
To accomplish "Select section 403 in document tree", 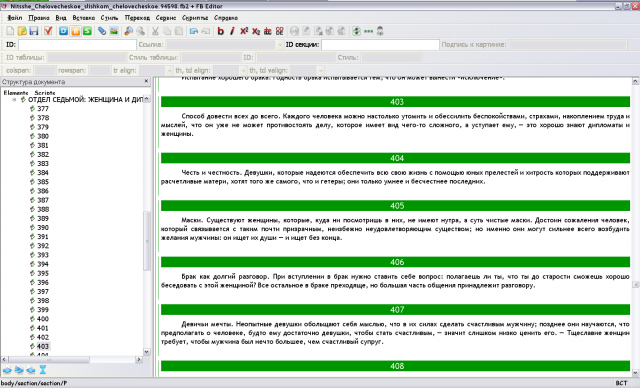I will tap(43, 346).
